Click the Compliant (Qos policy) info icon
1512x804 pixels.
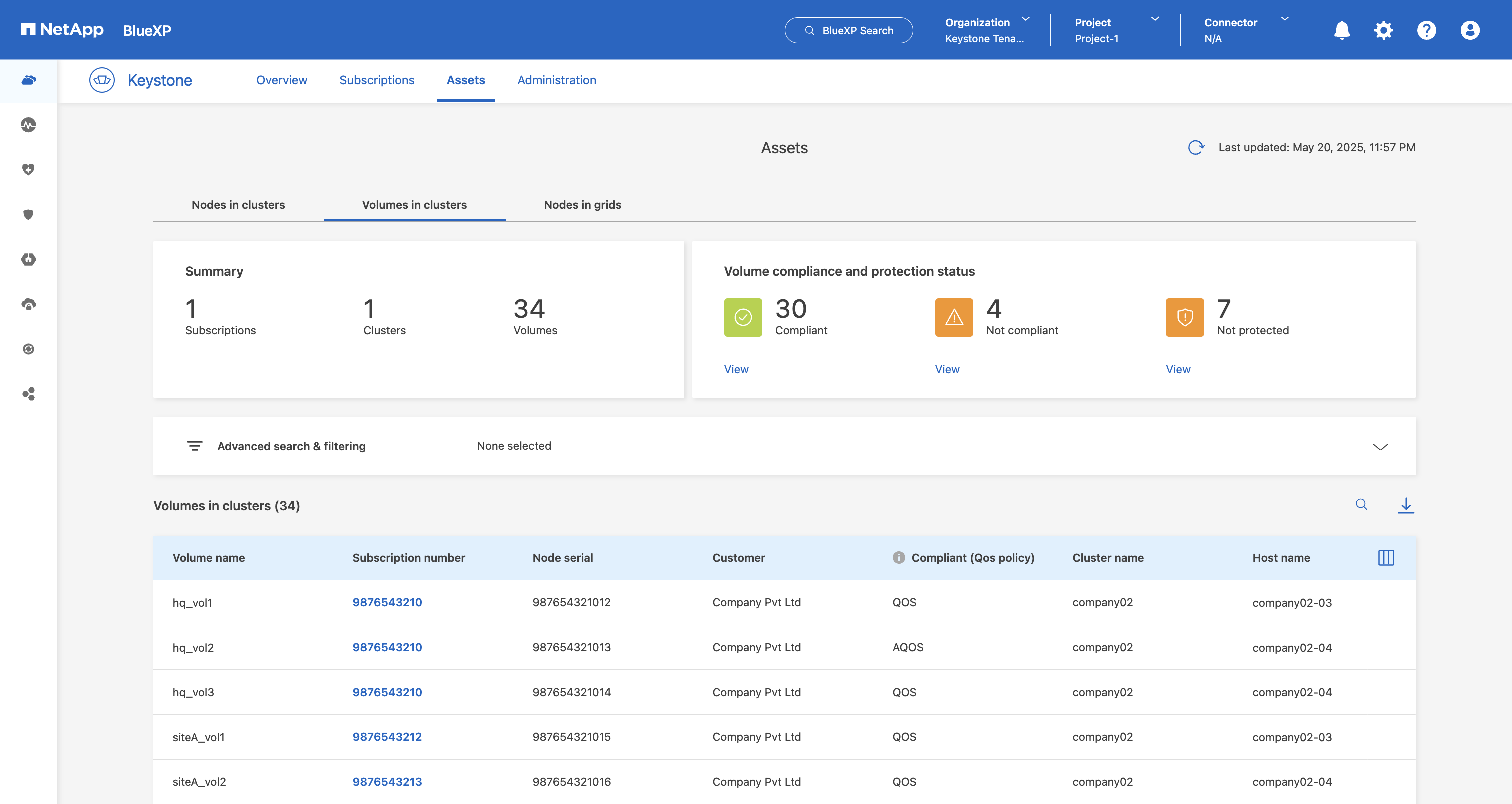898,558
